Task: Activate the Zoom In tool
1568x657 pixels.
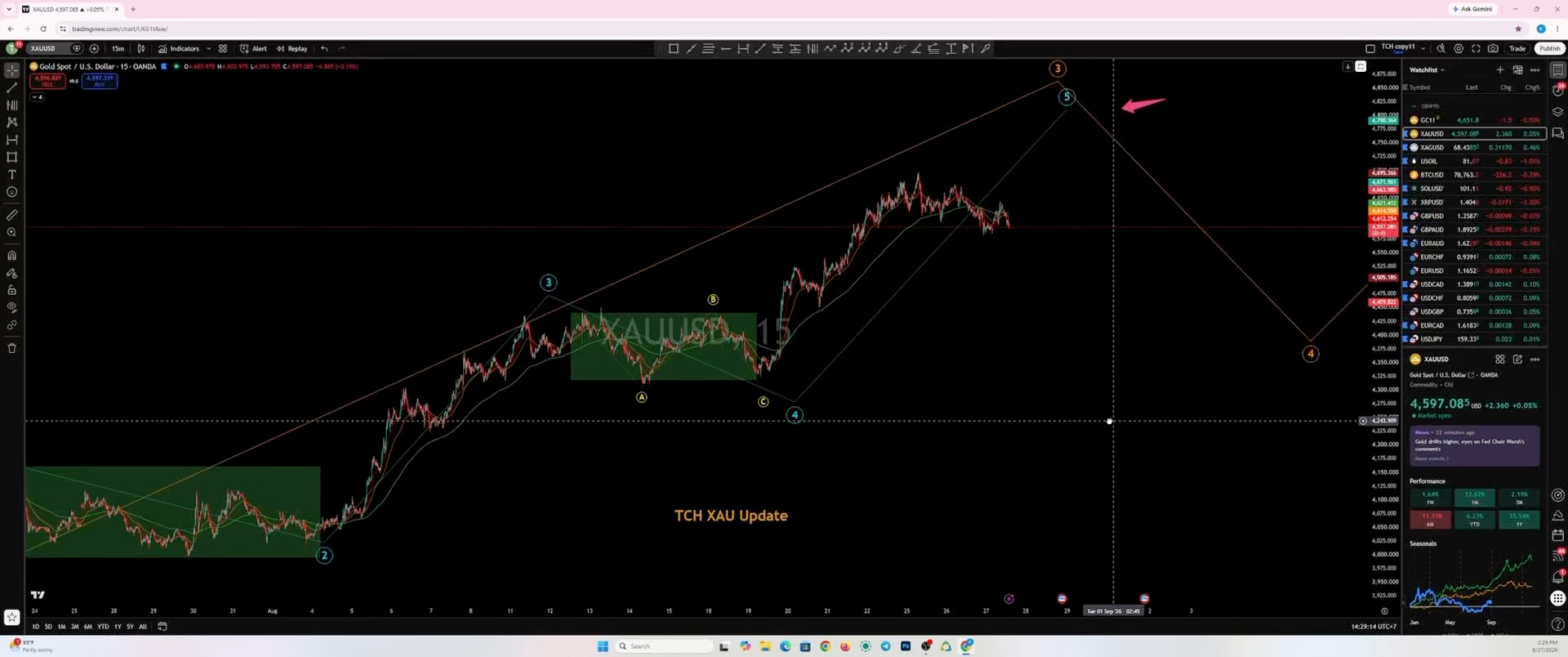Action: (11, 232)
